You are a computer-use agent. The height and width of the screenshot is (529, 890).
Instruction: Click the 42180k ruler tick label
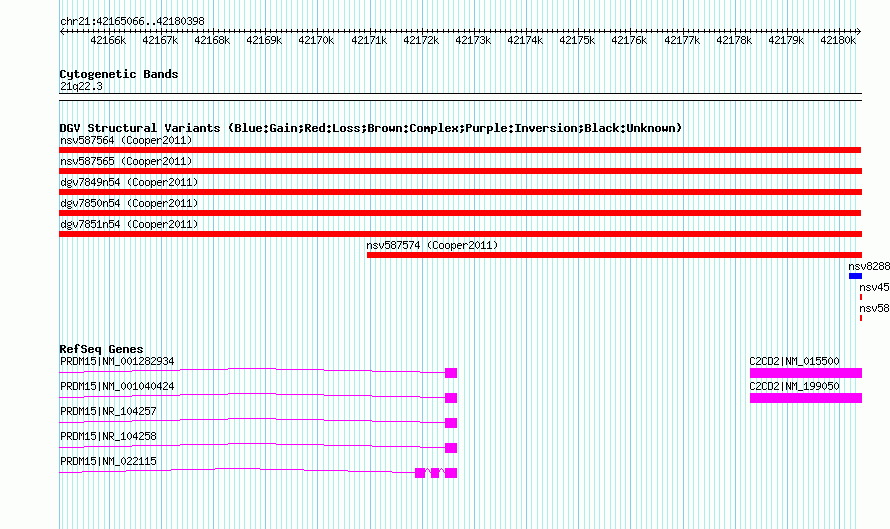tap(838, 40)
